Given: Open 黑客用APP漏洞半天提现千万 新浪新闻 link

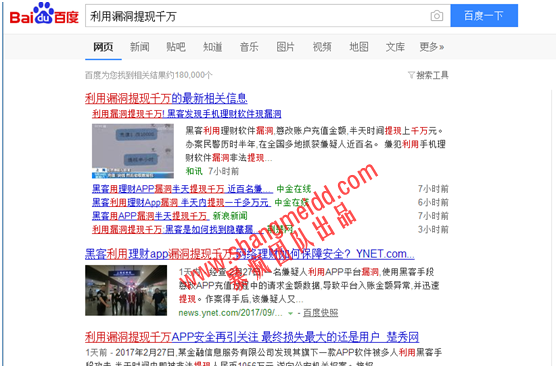Looking at the screenshot, I should pos(151,216).
